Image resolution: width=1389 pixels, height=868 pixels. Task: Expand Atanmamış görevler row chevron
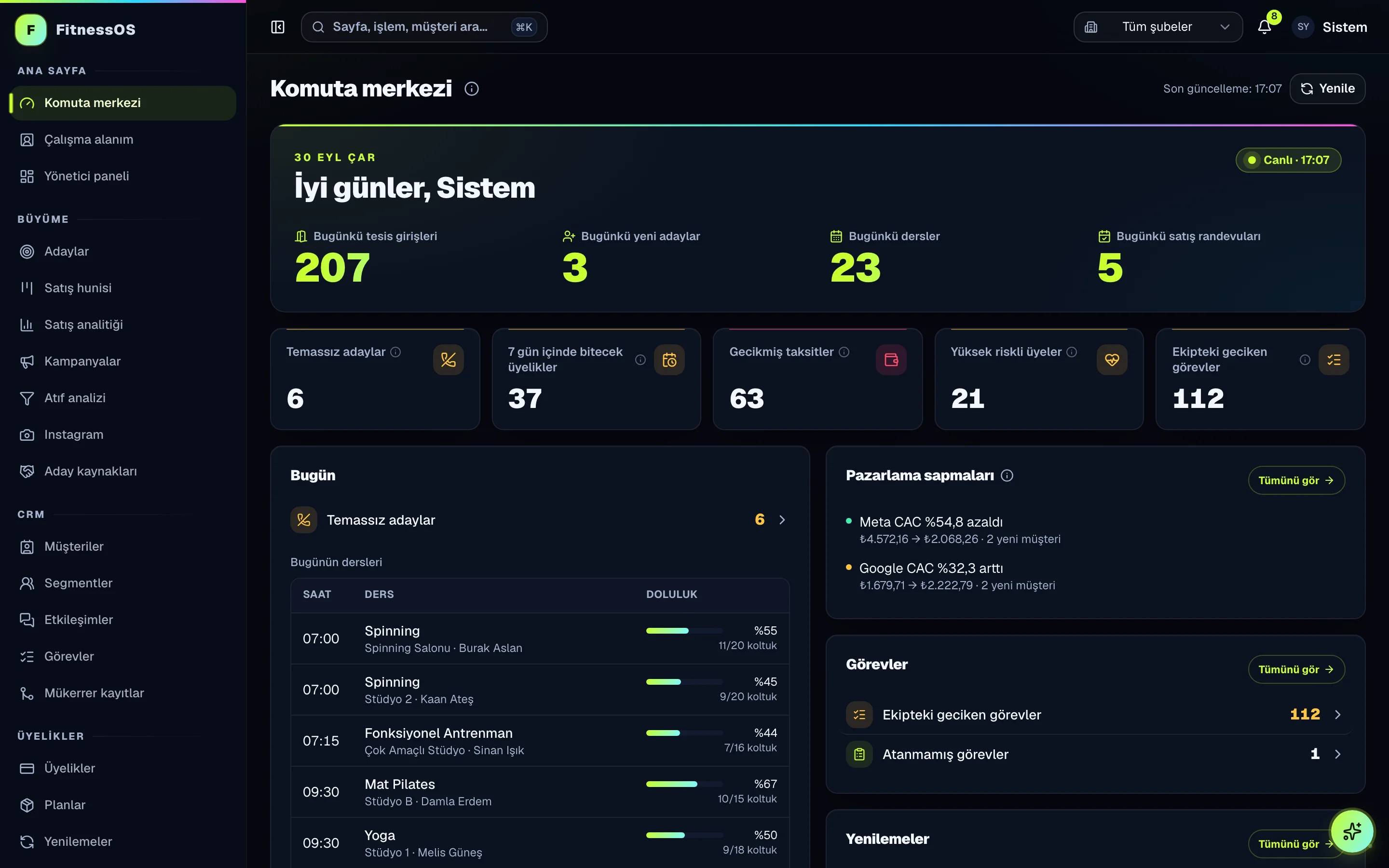click(1337, 754)
